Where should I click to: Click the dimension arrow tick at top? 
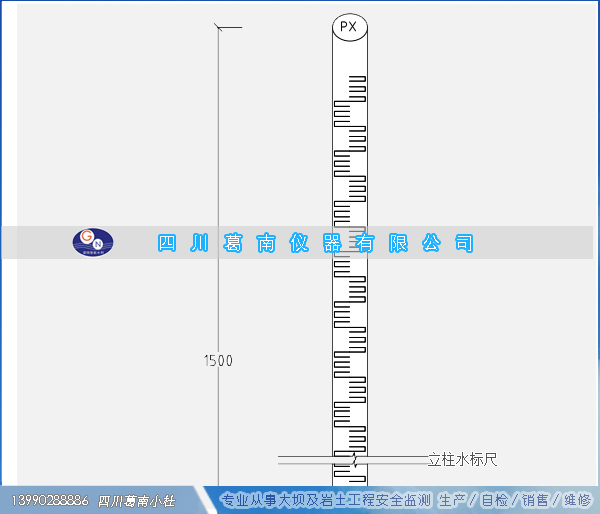[x=228, y=27]
